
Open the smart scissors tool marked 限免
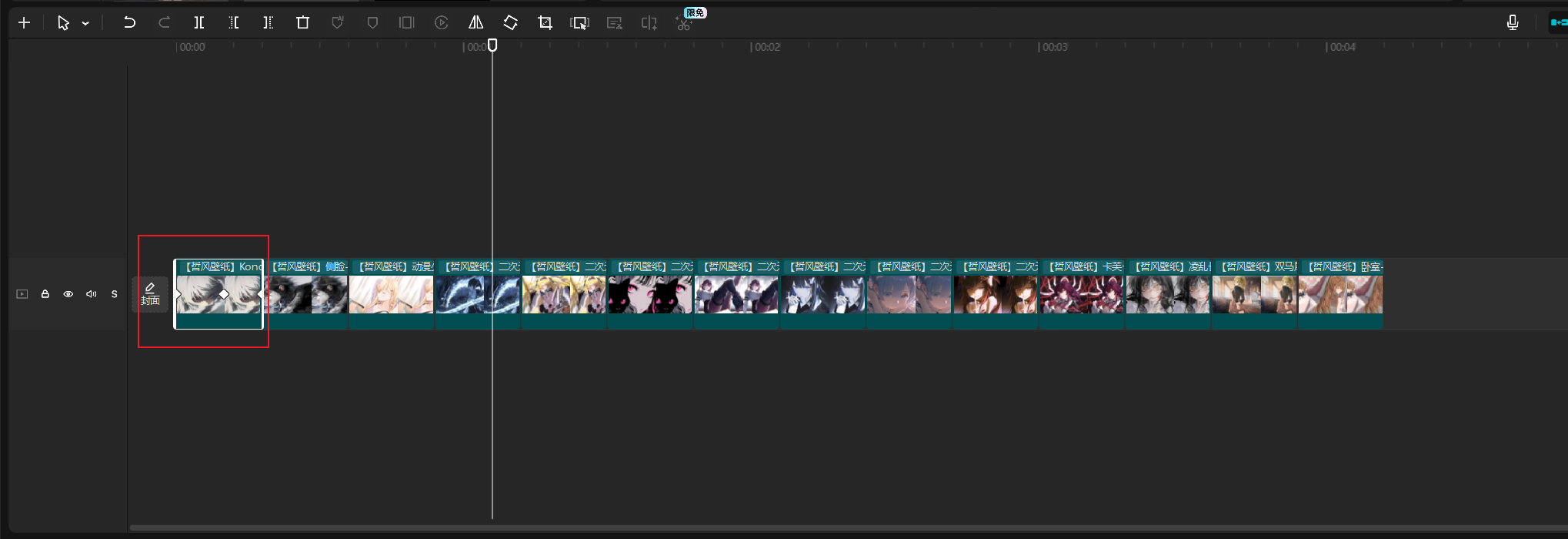(x=684, y=23)
